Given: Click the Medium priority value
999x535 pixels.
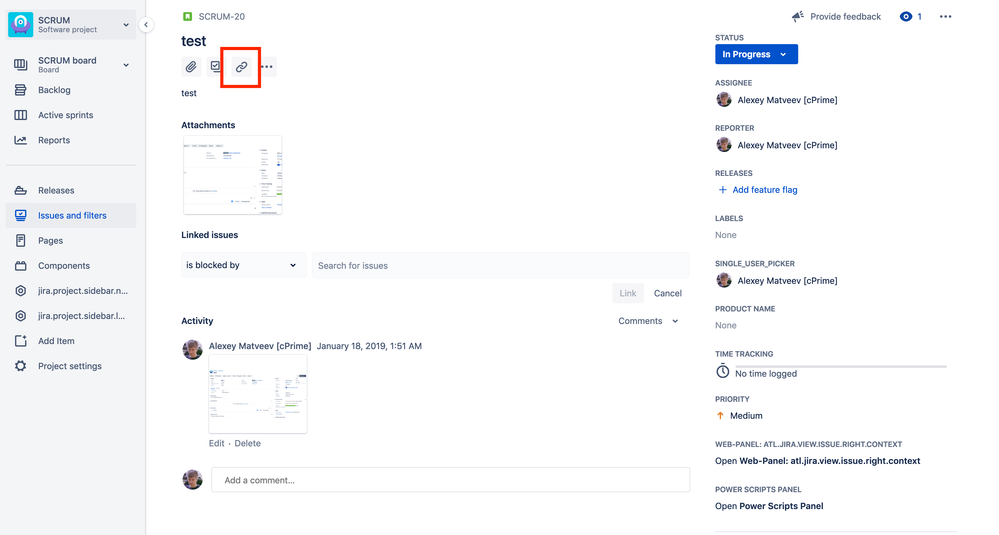Looking at the screenshot, I should tap(746, 416).
